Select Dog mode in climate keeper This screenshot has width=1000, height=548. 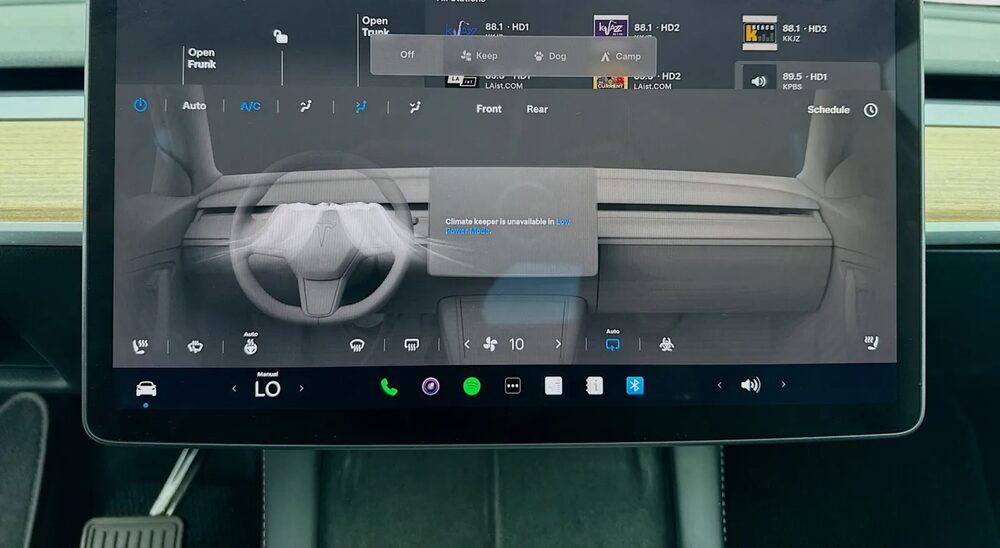click(550, 56)
